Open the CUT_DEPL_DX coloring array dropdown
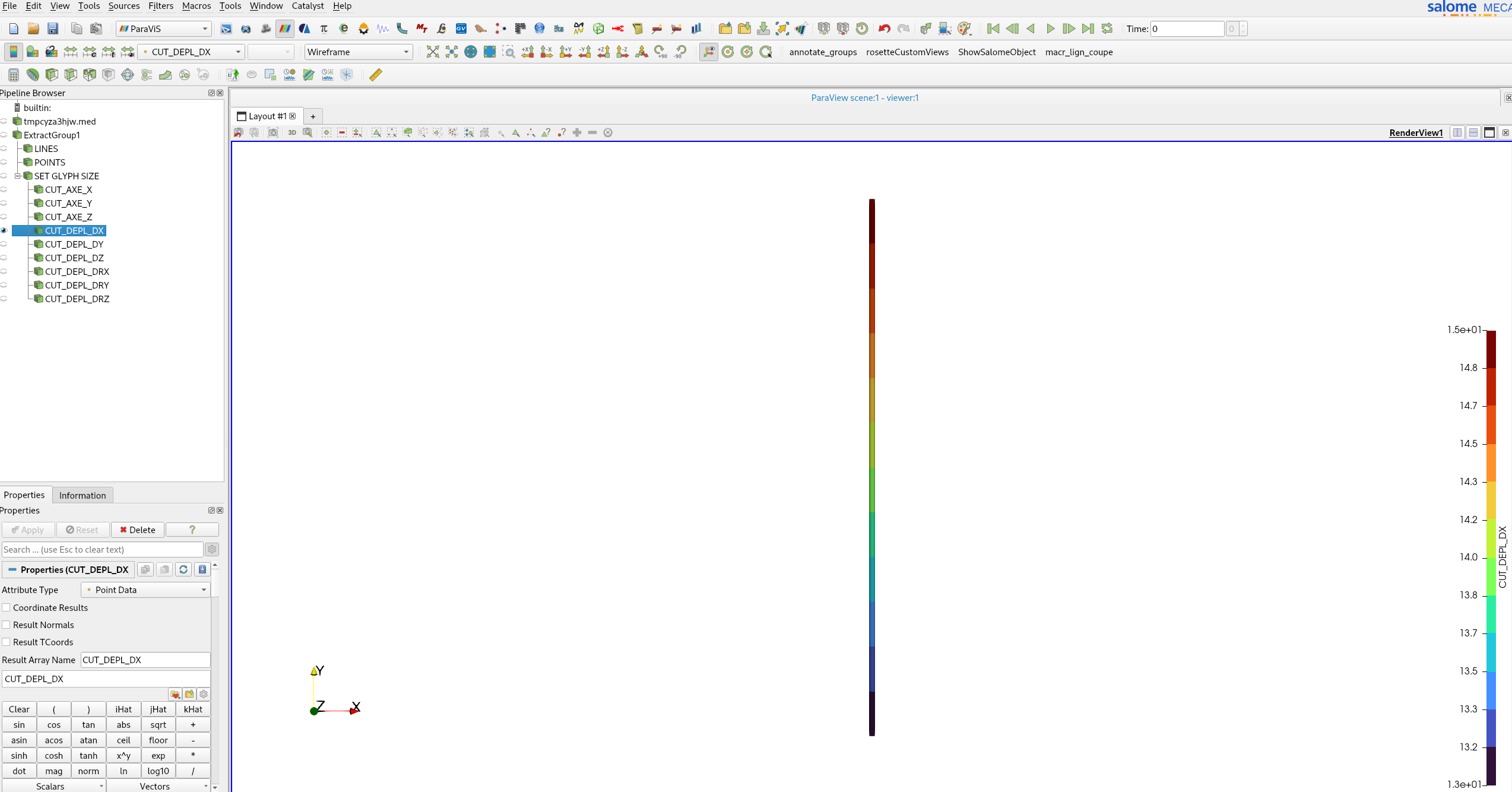The height and width of the screenshot is (792, 1512). [x=192, y=52]
